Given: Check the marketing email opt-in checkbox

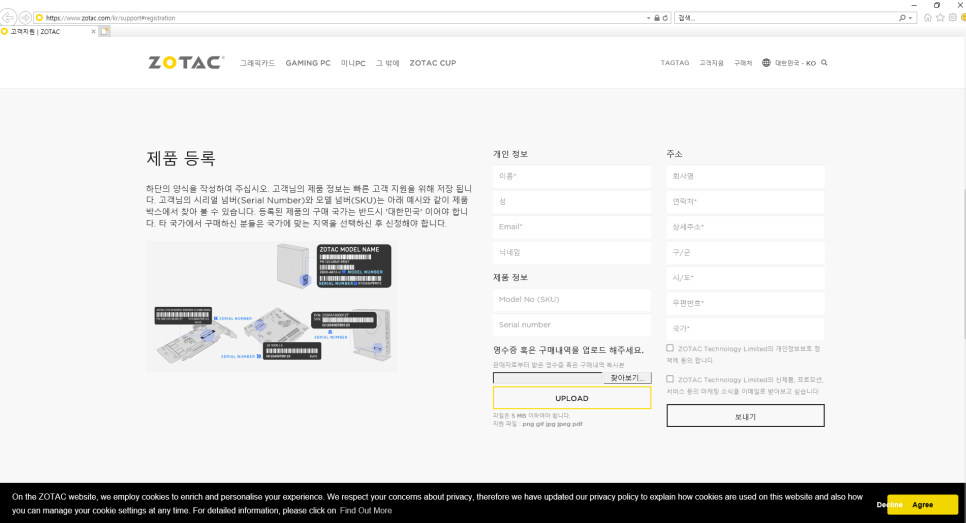Looking at the screenshot, I should (x=670, y=379).
